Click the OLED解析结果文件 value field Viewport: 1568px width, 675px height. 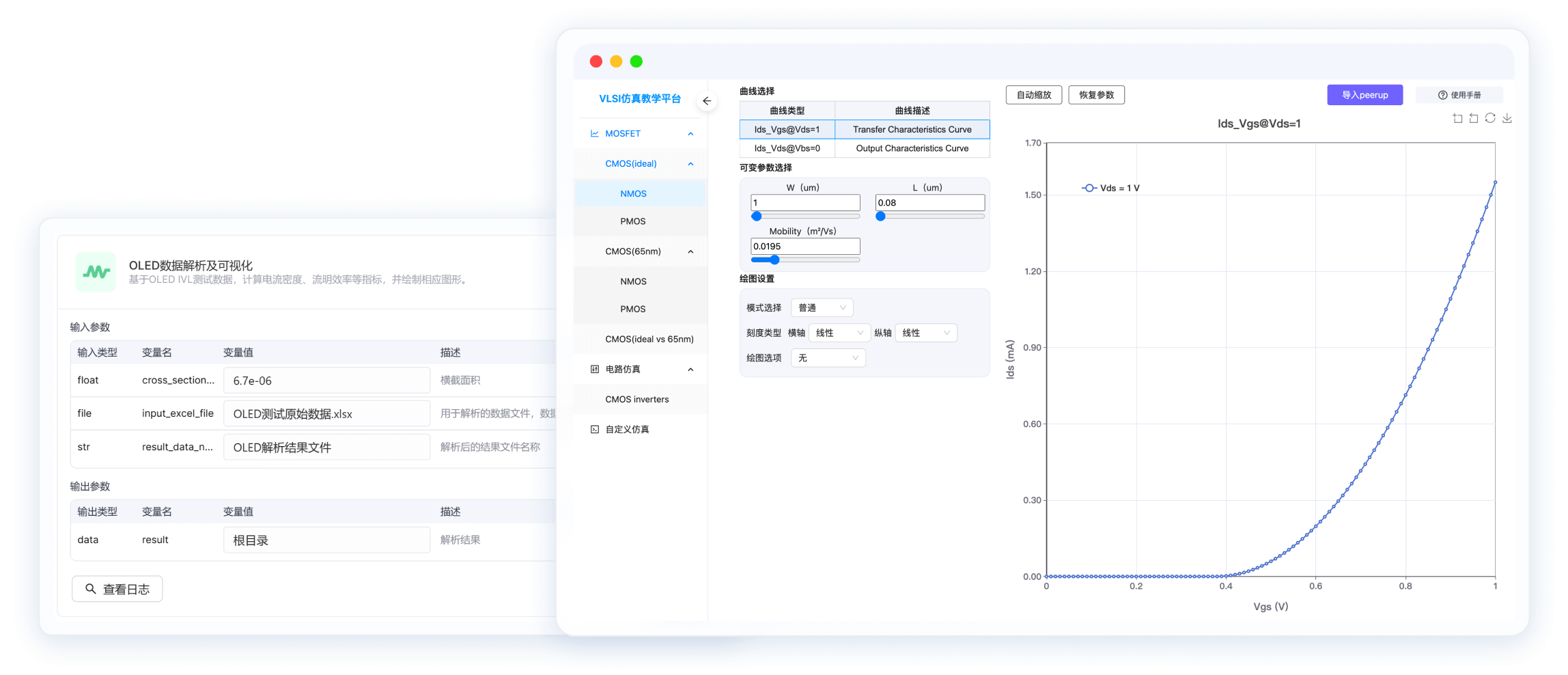point(326,447)
